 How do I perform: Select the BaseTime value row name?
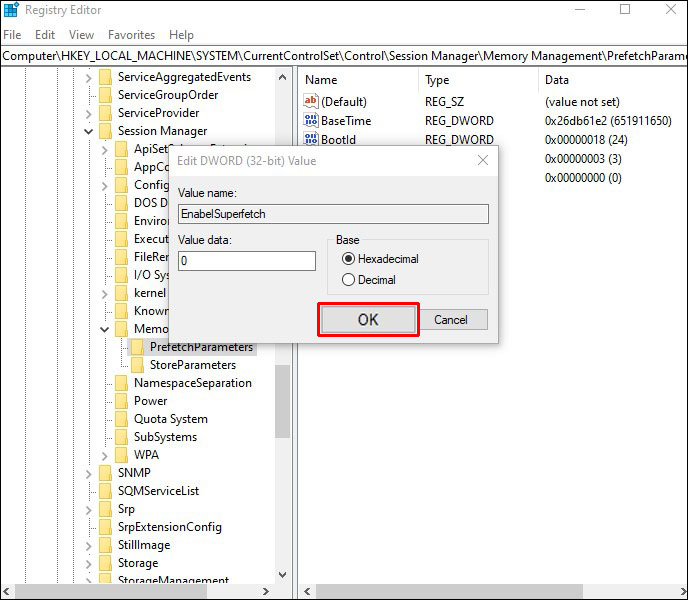(x=346, y=121)
